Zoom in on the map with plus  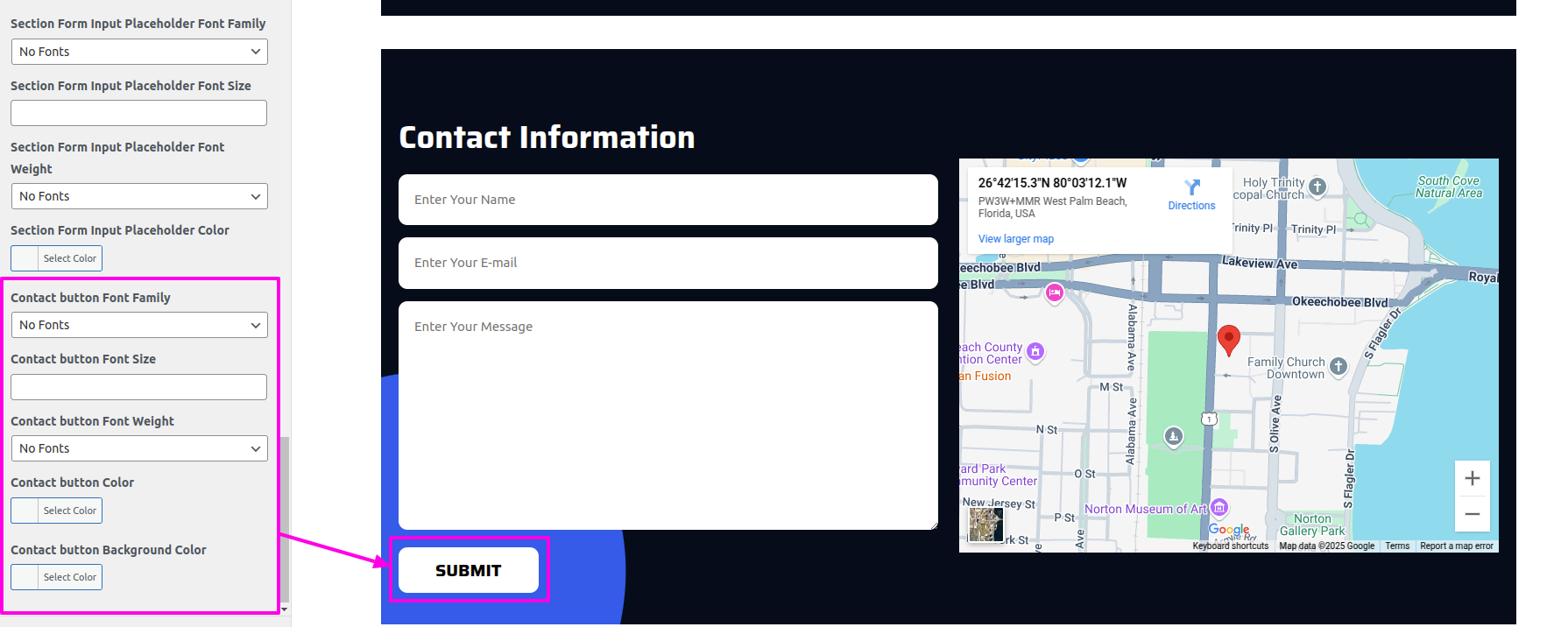(1473, 478)
